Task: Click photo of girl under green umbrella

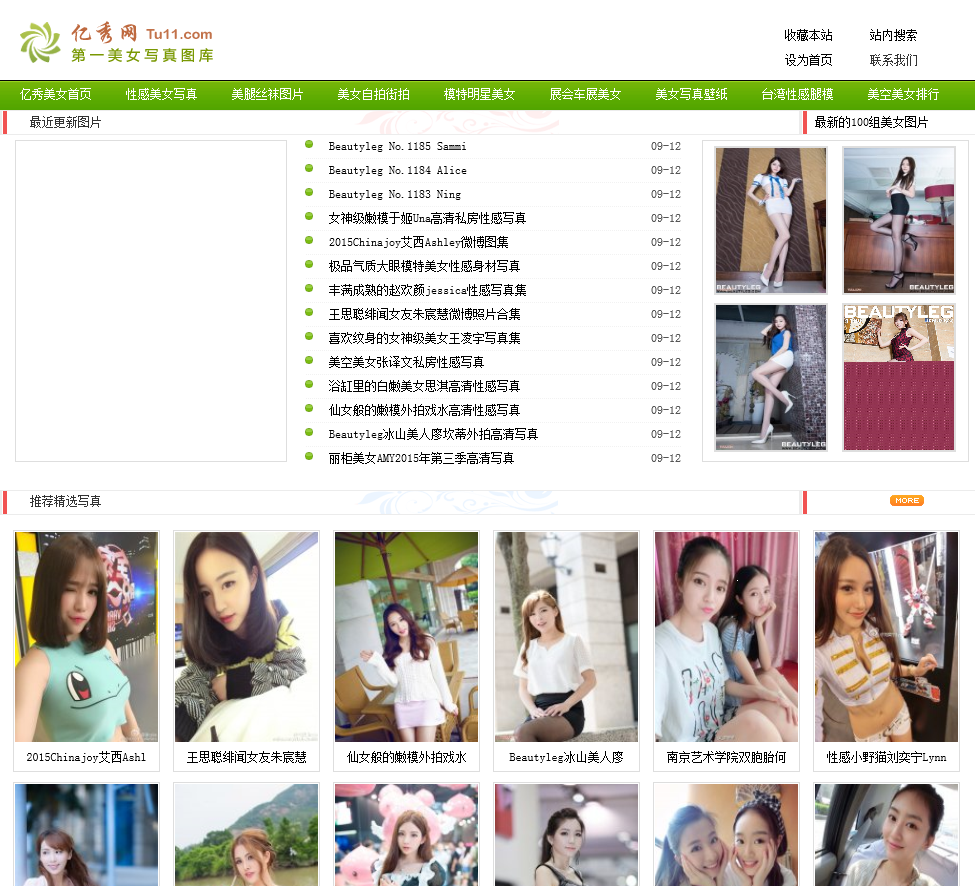Action: [x=407, y=637]
